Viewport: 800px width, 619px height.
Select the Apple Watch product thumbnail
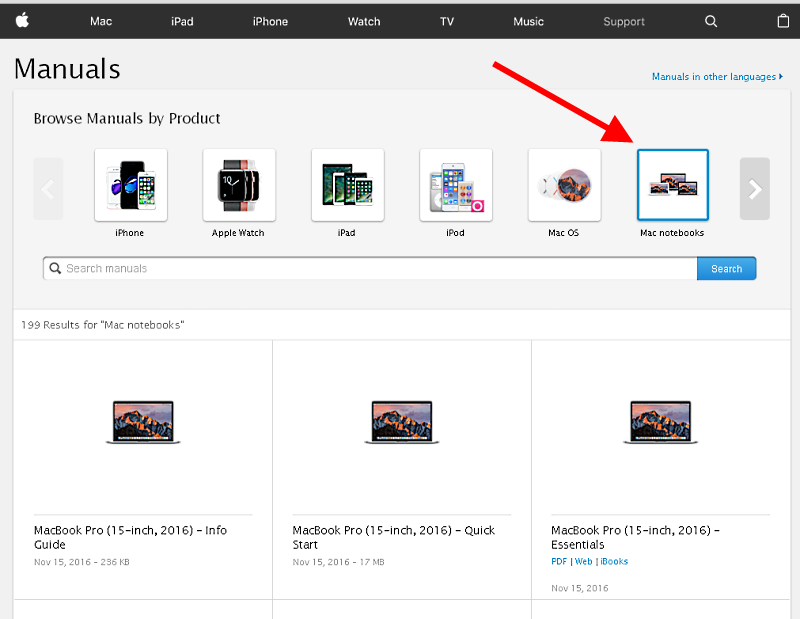coord(239,185)
